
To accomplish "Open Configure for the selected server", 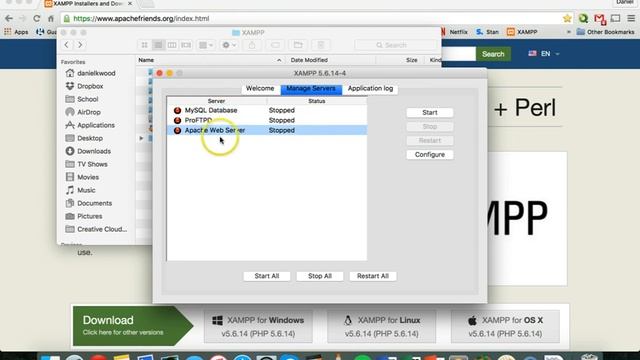I will [x=430, y=155].
